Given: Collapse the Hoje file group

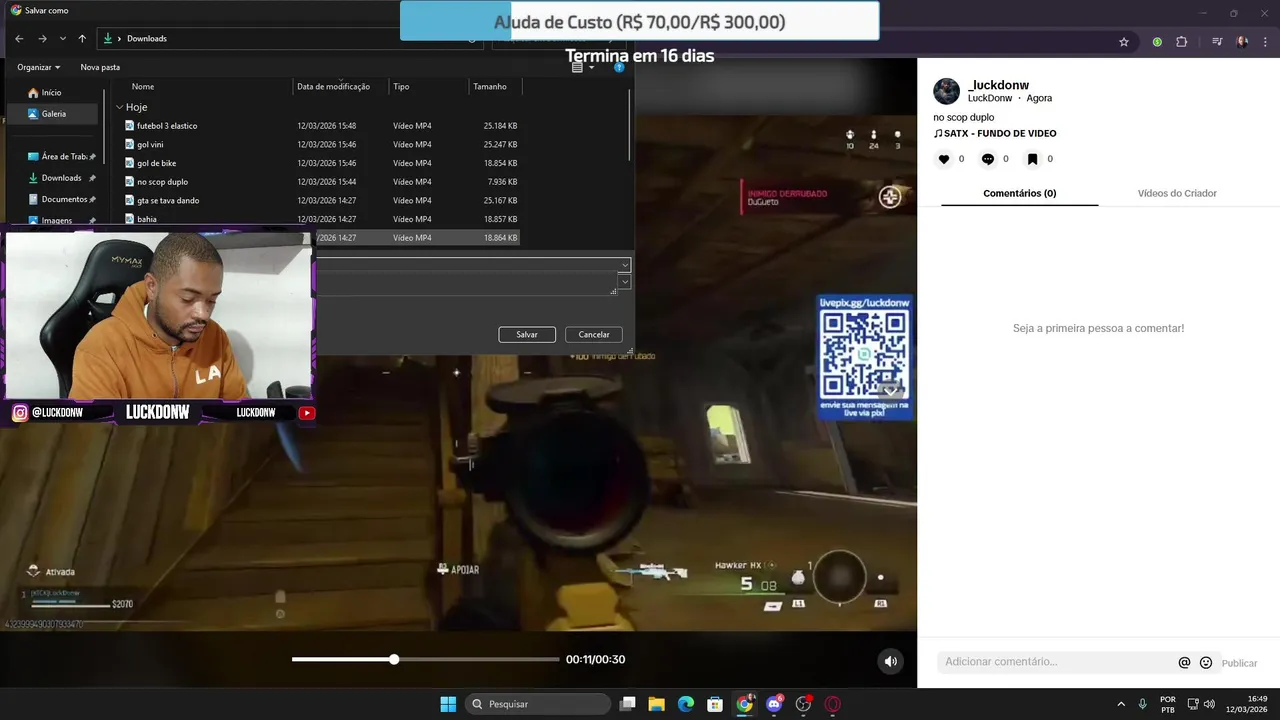Looking at the screenshot, I should pos(120,107).
